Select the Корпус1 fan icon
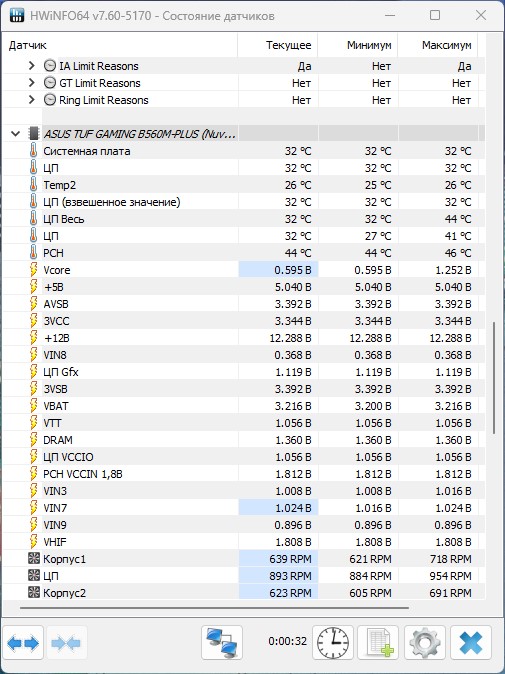The image size is (505, 674). pyautogui.click(x=34, y=559)
